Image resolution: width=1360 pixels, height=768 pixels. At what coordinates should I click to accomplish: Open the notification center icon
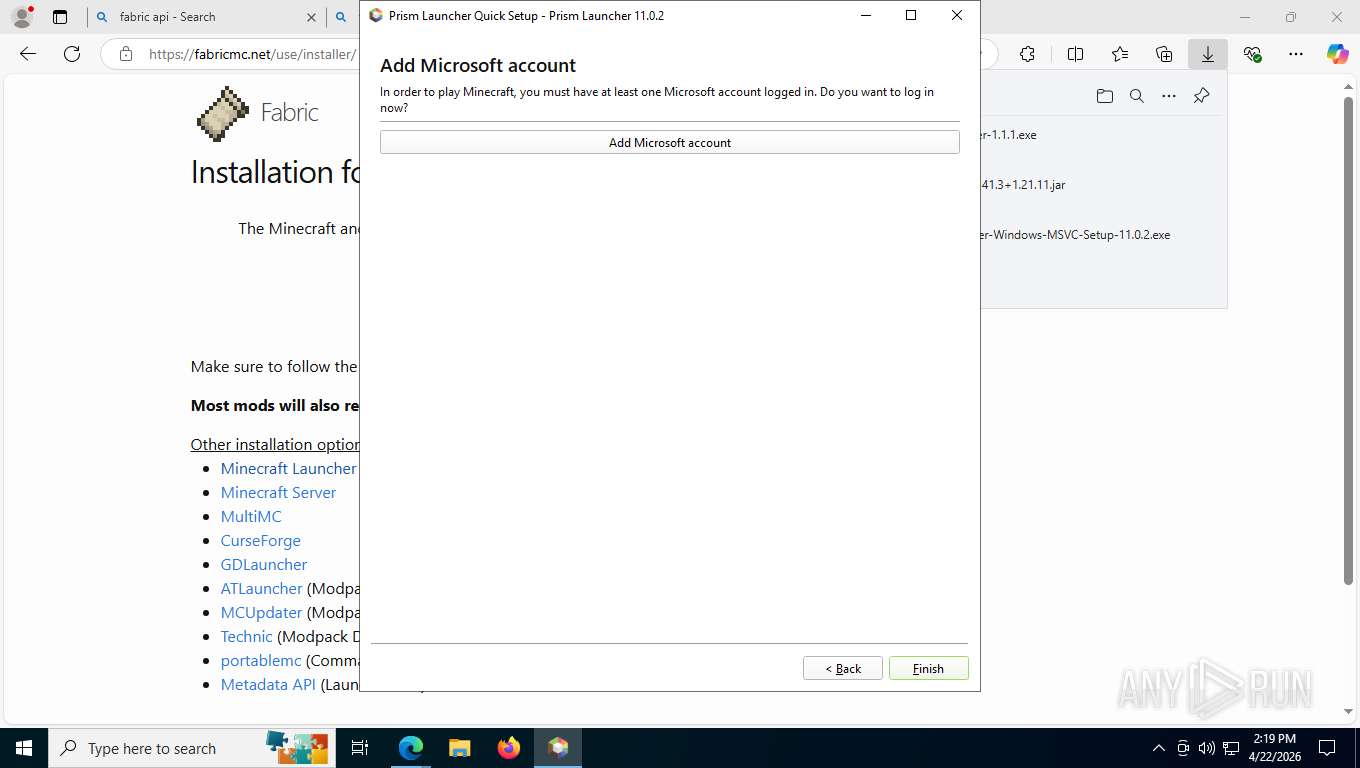[1327, 748]
